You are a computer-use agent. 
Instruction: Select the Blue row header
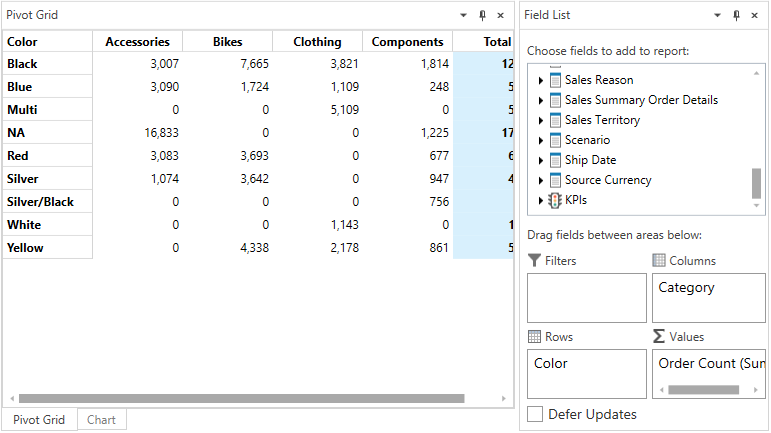[x=47, y=87]
